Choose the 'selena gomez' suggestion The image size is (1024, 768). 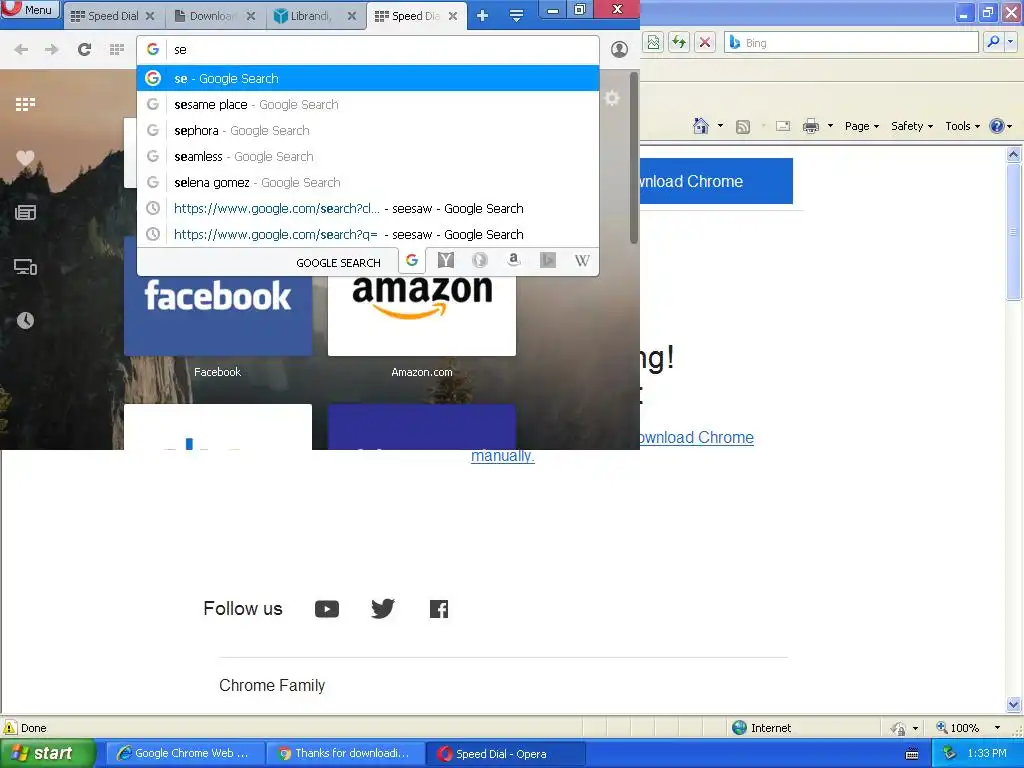368,183
